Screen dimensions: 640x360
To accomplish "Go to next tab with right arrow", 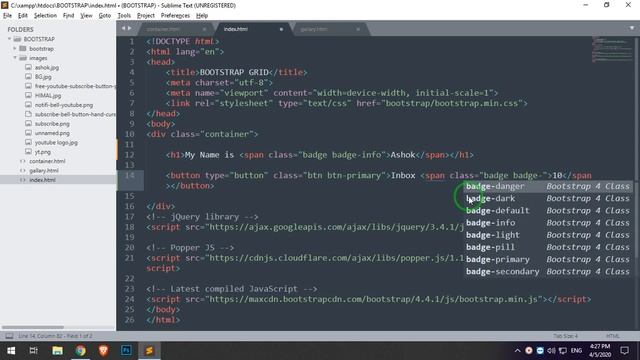I will click(130, 28).
